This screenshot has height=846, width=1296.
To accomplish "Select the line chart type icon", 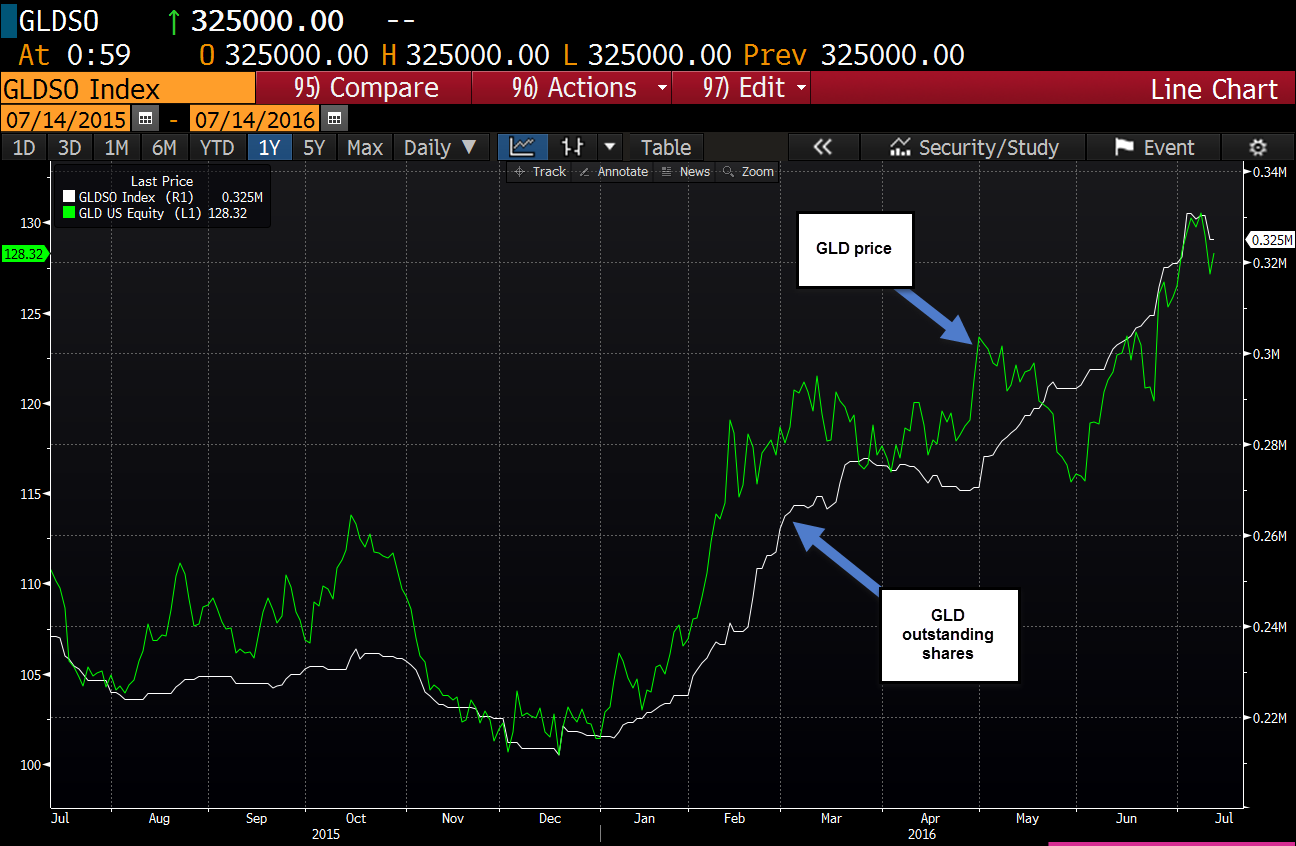I will pyautogui.click(x=522, y=147).
